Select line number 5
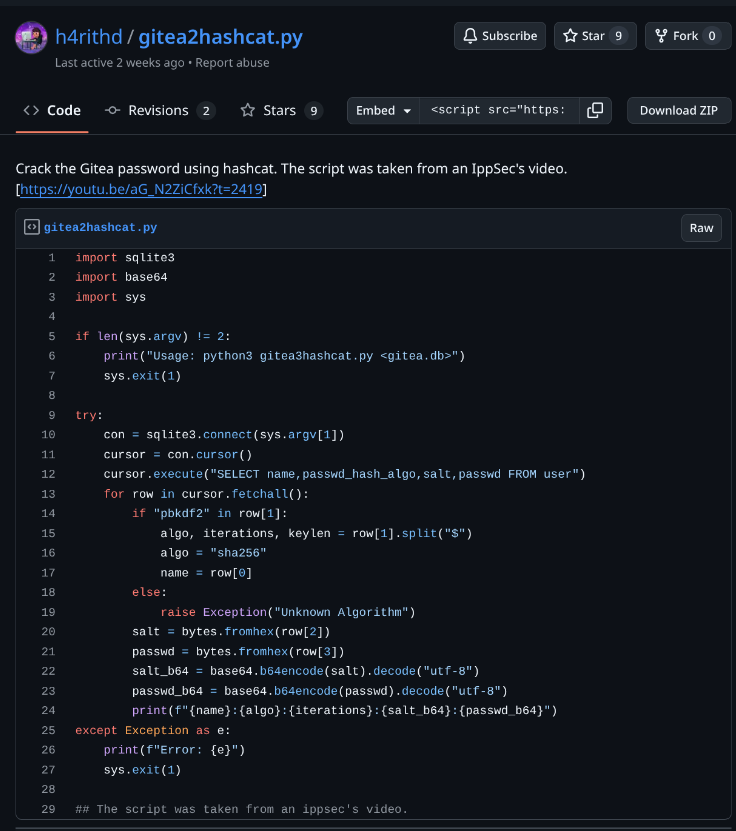 pos(51,337)
